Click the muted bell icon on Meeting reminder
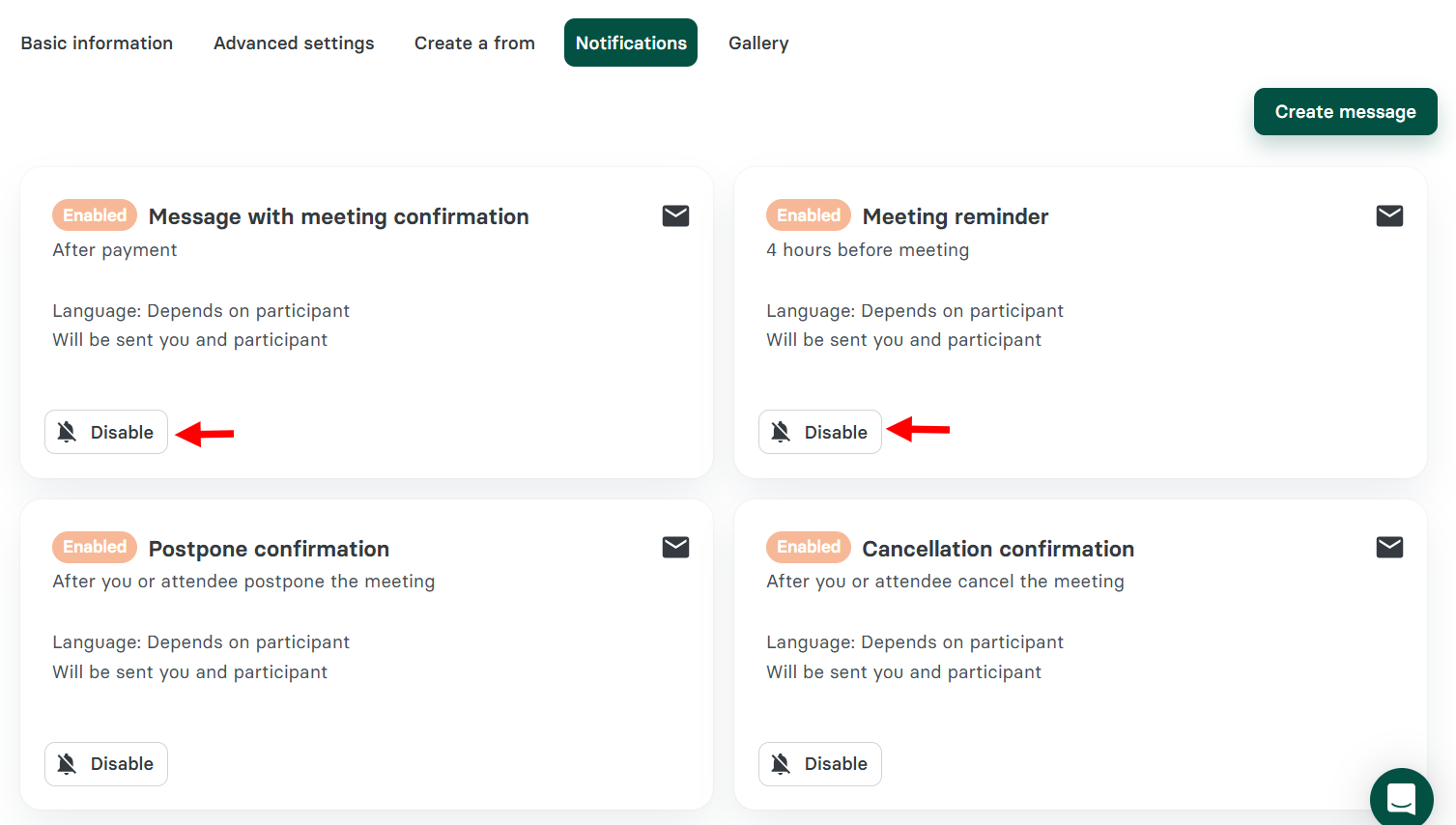This screenshot has height=825, width=1456. [781, 432]
